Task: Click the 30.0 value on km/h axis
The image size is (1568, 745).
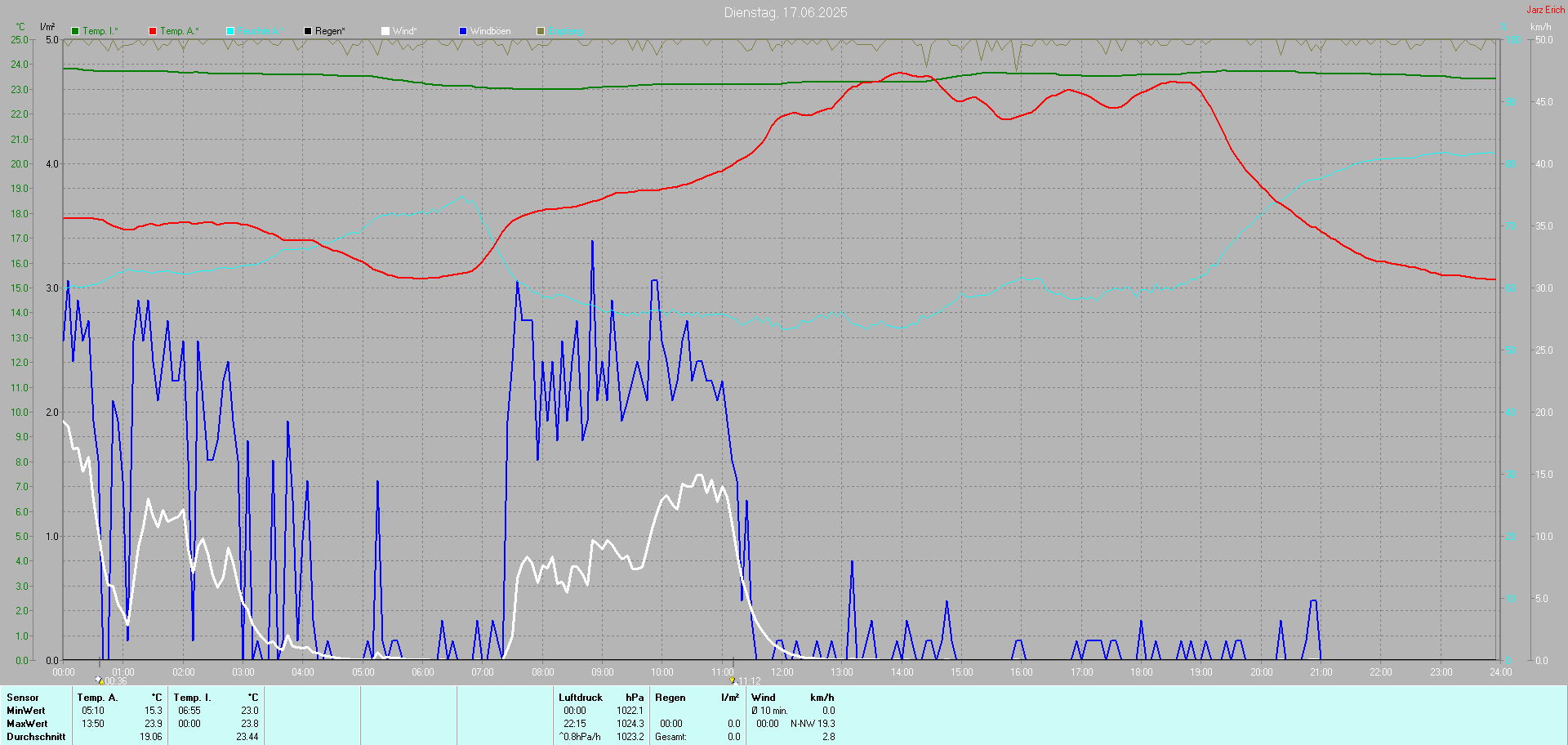Action: pyautogui.click(x=1544, y=288)
